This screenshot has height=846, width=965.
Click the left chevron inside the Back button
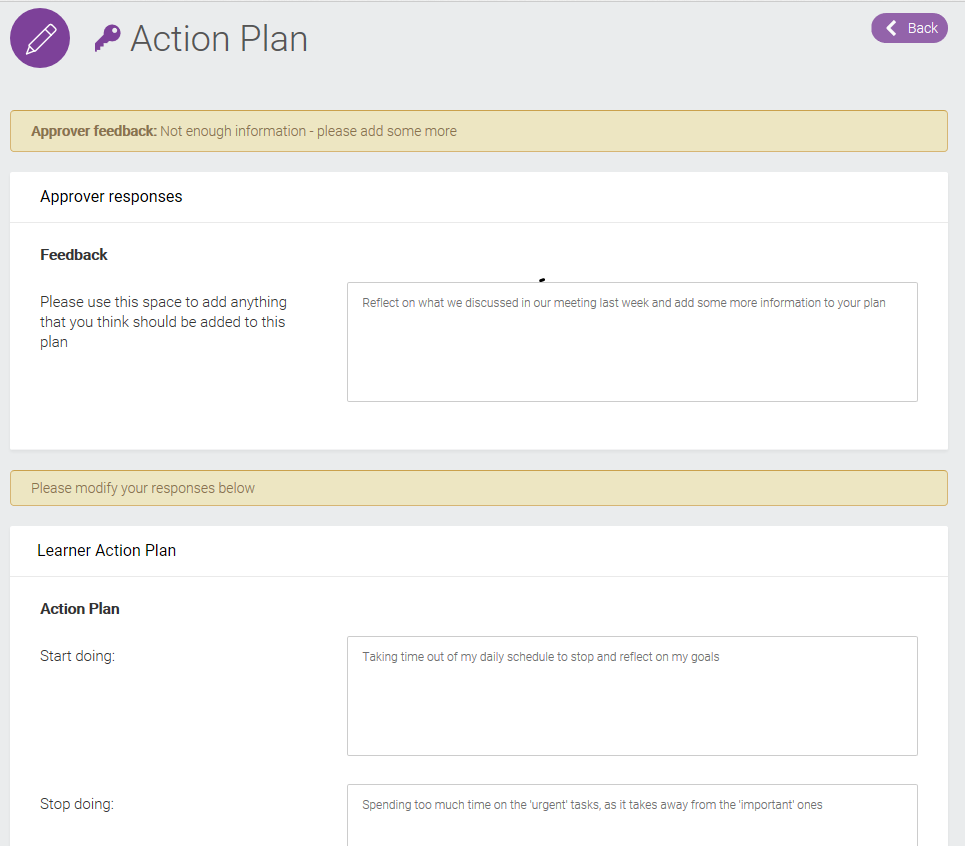click(x=893, y=28)
